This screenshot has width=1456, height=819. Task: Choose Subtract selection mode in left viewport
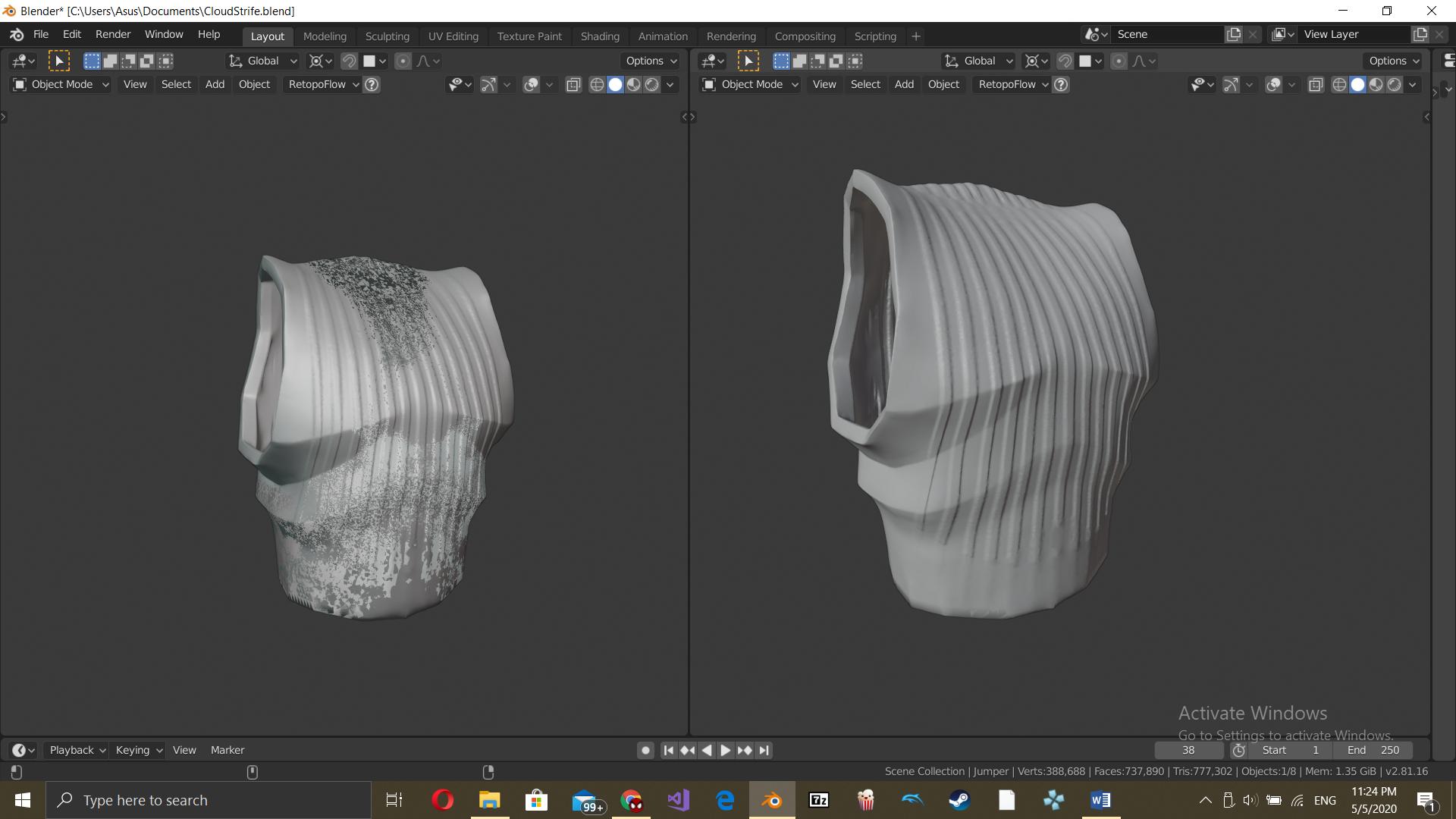(x=129, y=61)
